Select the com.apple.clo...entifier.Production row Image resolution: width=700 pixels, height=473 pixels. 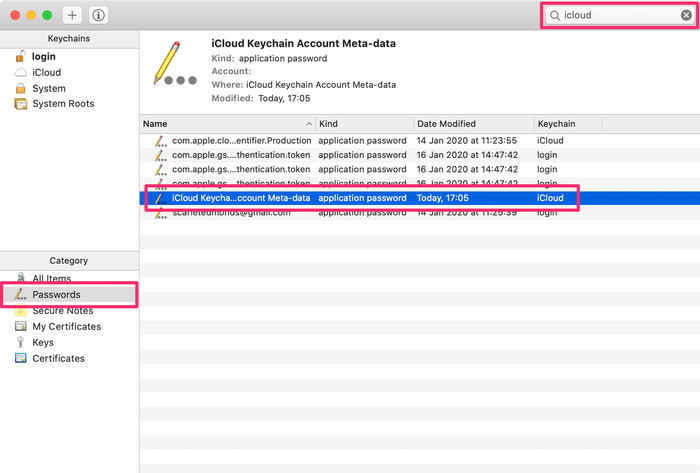point(420,141)
